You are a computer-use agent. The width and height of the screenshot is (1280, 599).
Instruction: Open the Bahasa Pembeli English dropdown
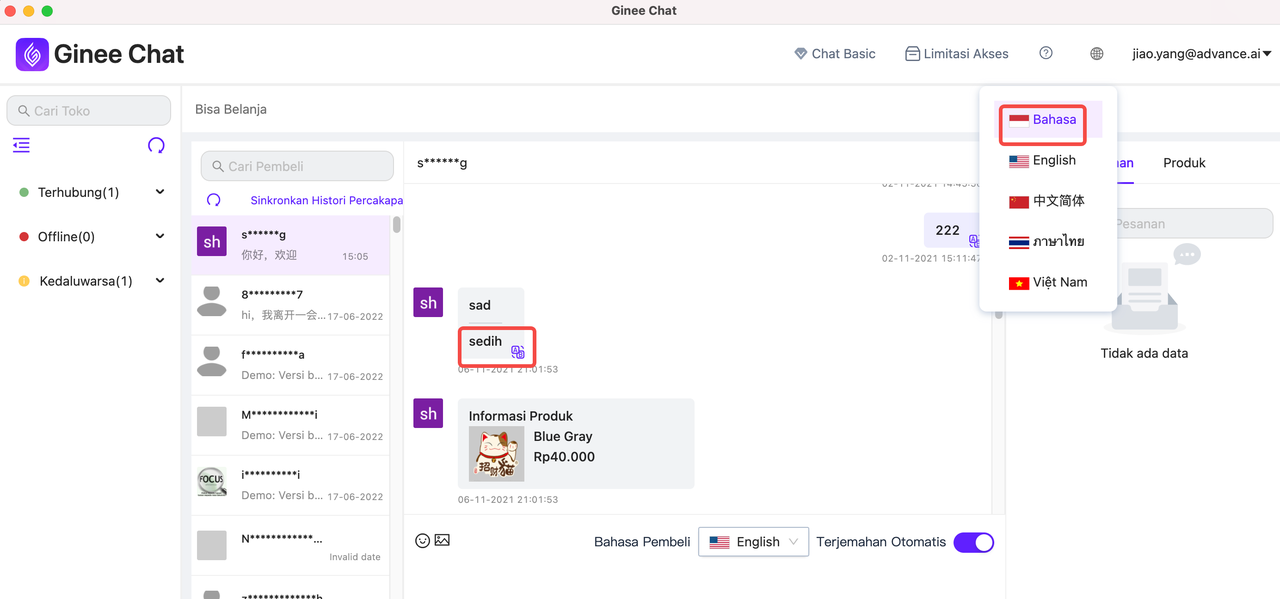tap(753, 541)
